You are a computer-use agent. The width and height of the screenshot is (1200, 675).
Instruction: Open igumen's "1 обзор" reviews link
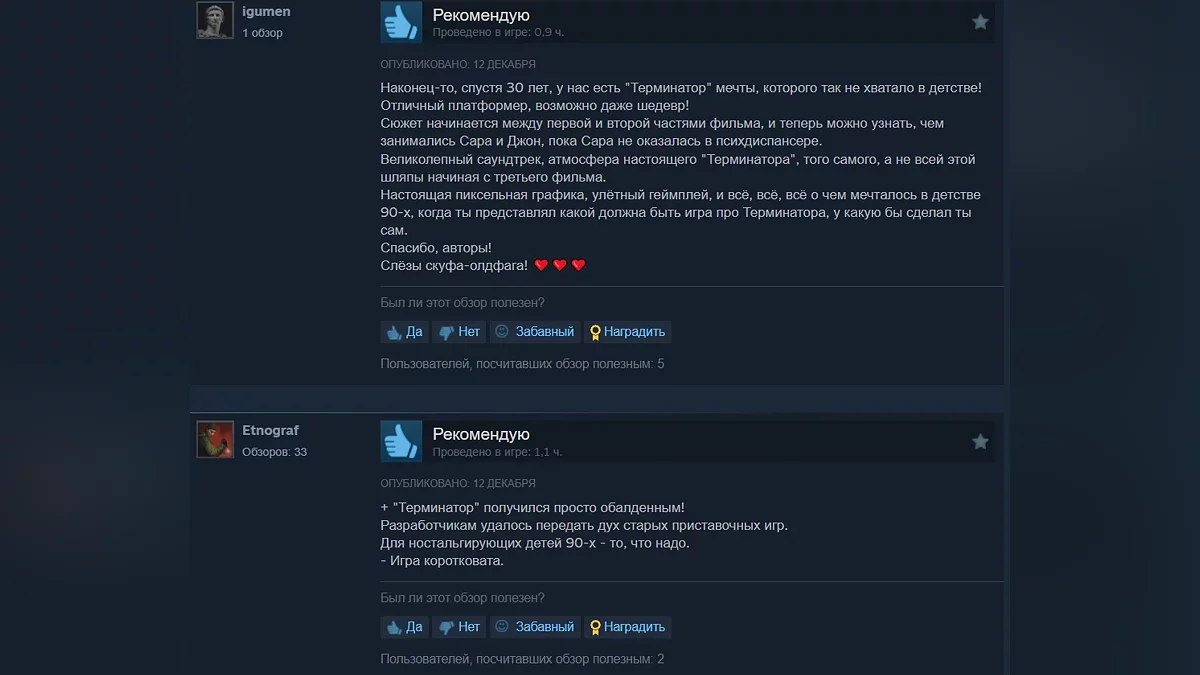262,33
